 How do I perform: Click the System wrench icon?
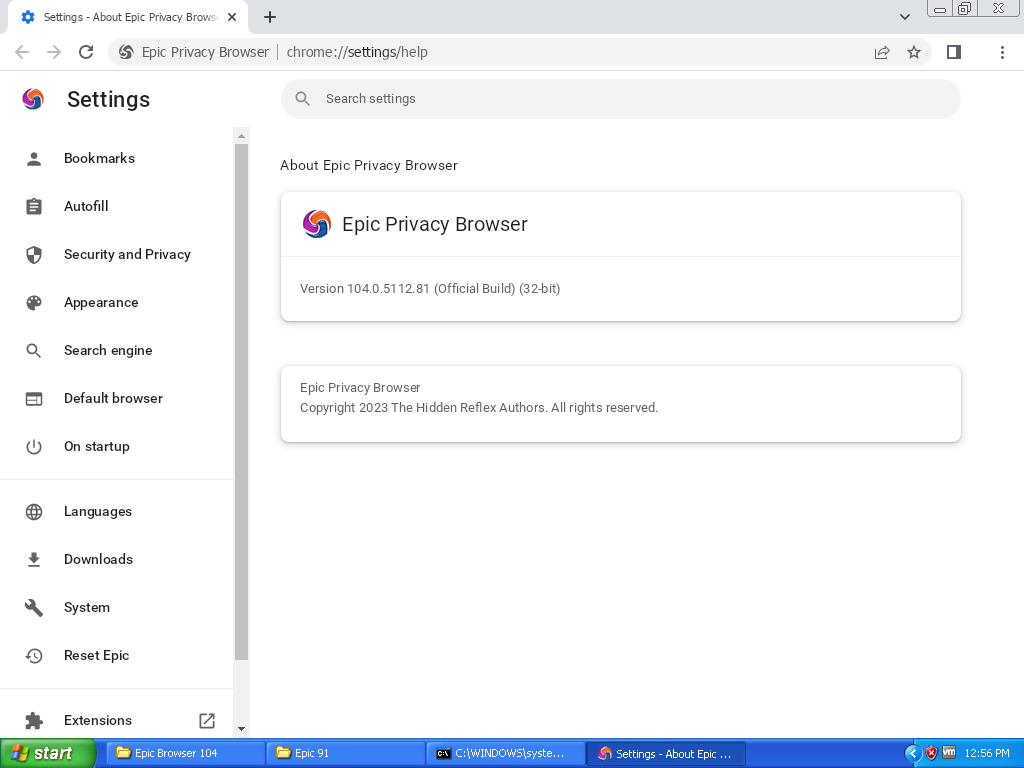(x=34, y=607)
